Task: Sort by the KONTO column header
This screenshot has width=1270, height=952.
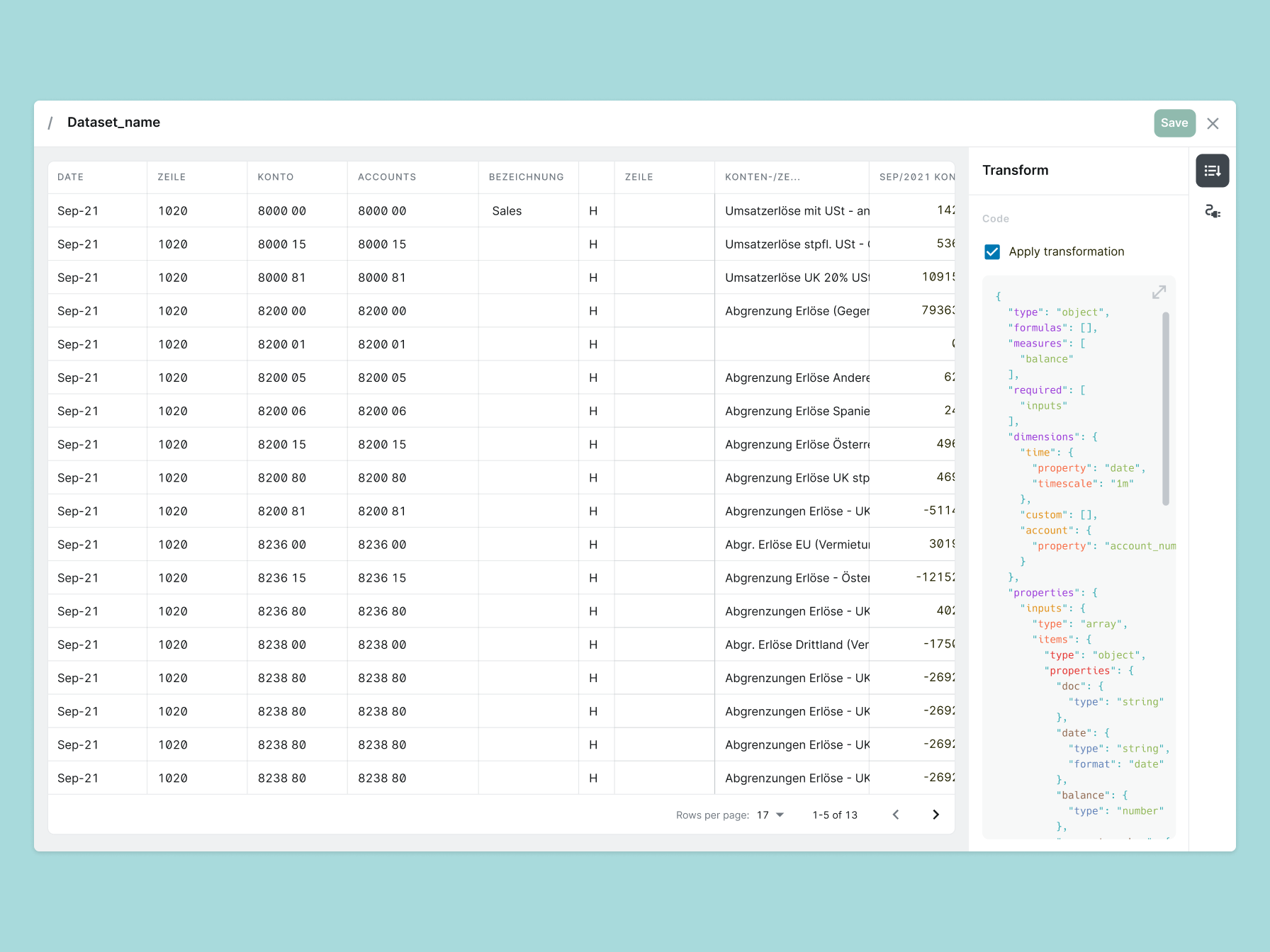Action: pyautogui.click(x=276, y=177)
